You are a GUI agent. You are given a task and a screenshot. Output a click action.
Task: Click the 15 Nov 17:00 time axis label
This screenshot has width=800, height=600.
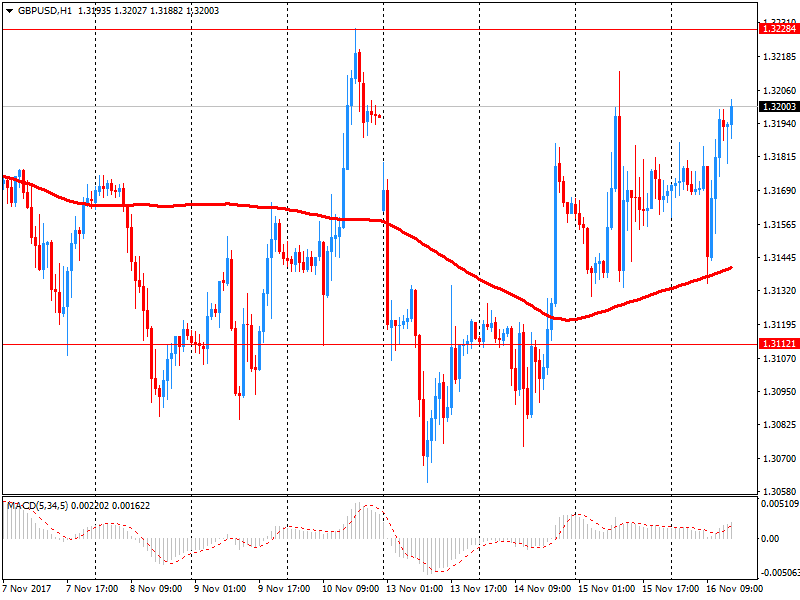670,589
